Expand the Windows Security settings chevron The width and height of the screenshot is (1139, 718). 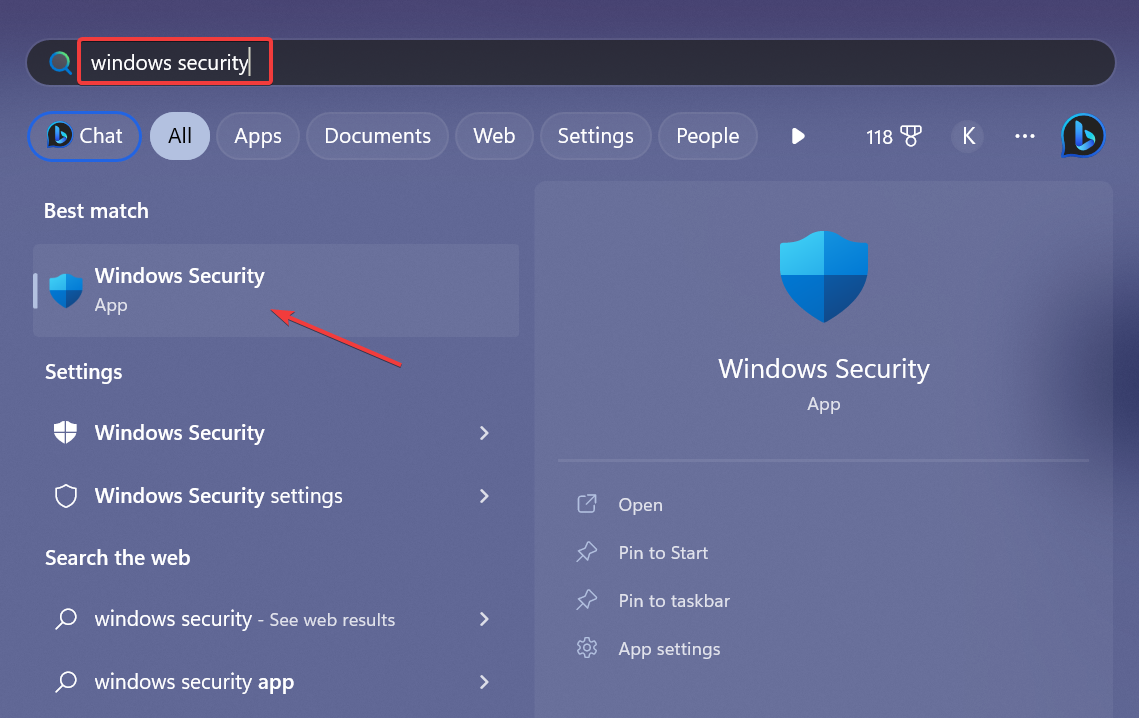click(485, 496)
